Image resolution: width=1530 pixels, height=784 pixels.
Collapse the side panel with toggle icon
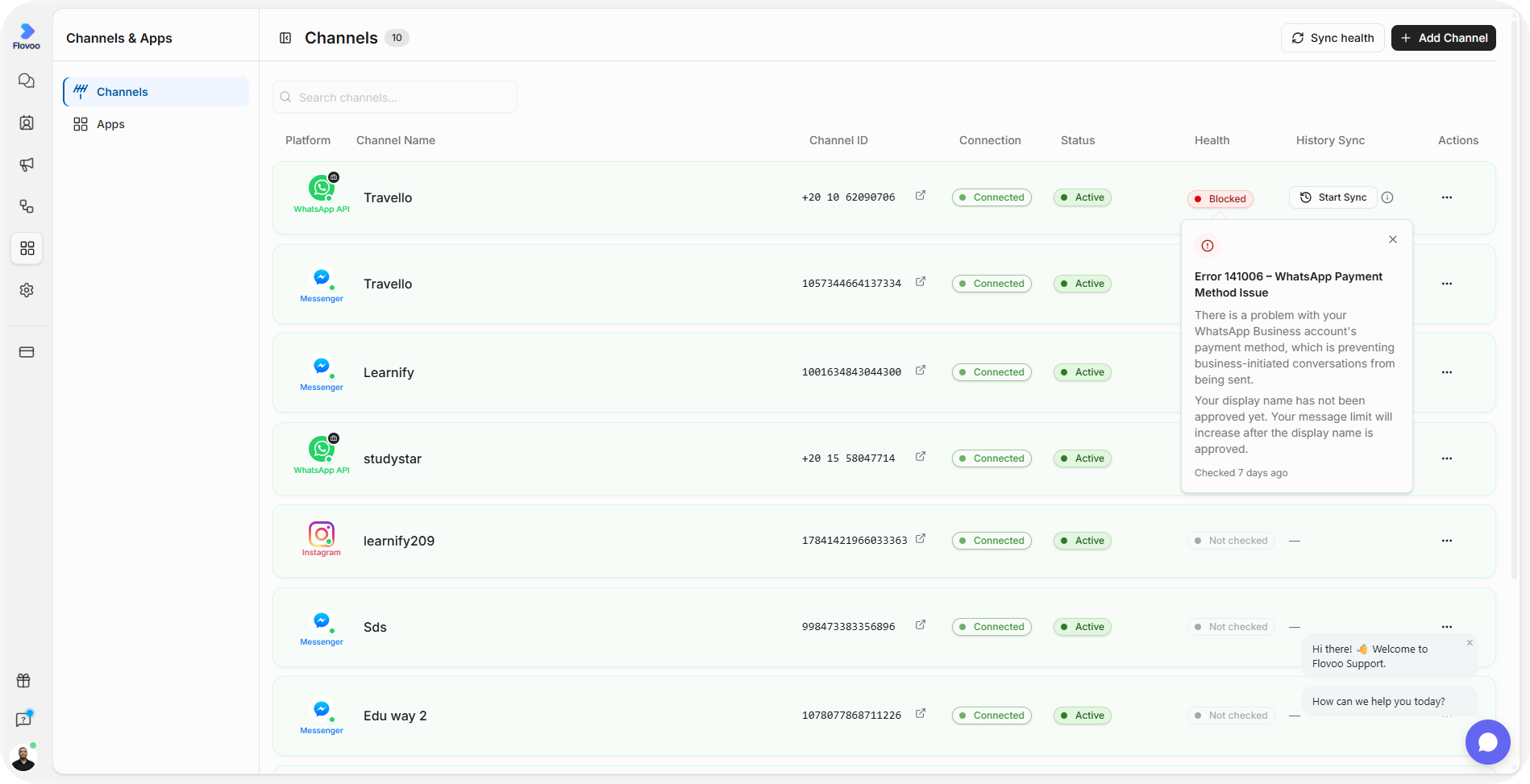(x=285, y=38)
